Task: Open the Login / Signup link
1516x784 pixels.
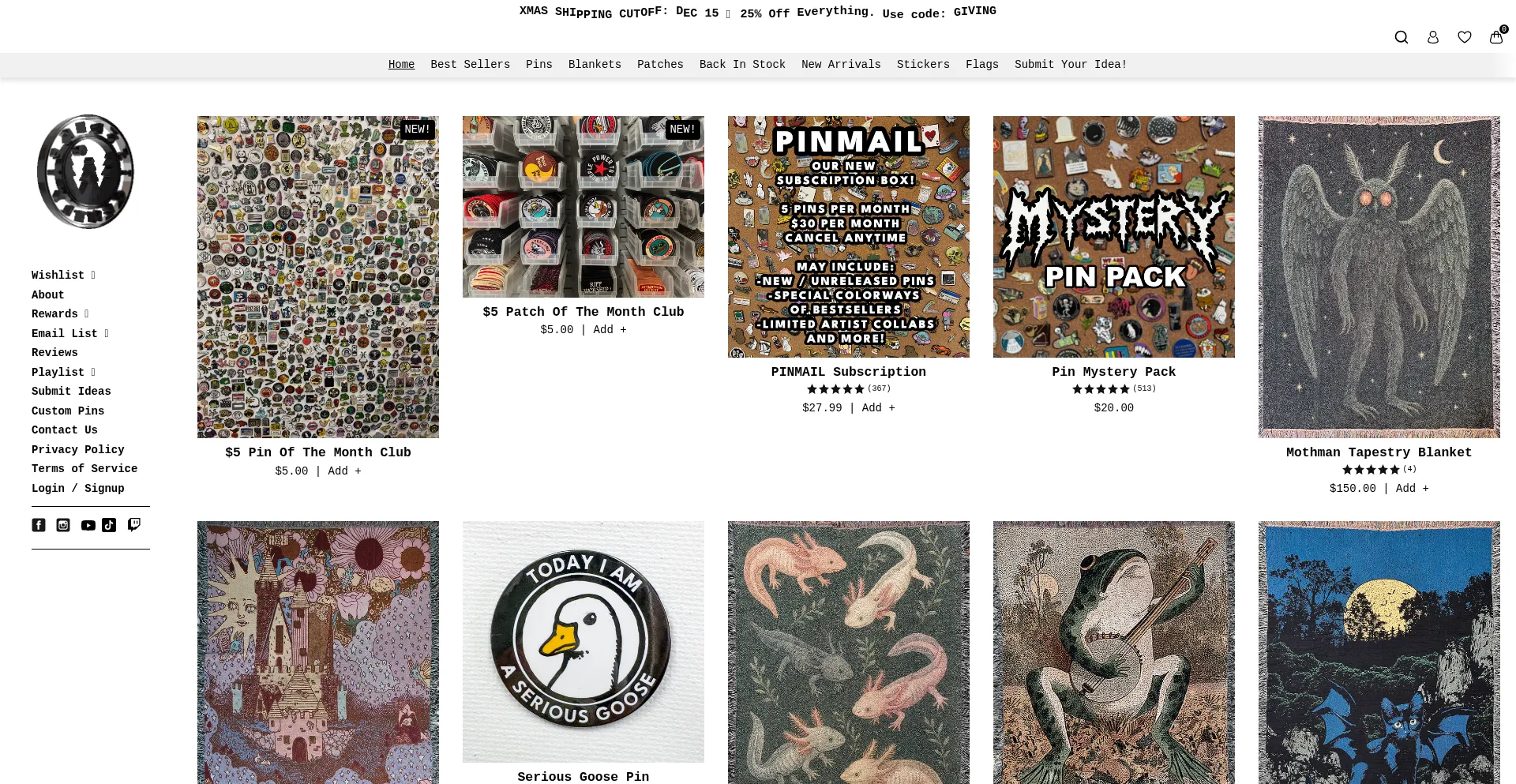Action: coord(78,489)
